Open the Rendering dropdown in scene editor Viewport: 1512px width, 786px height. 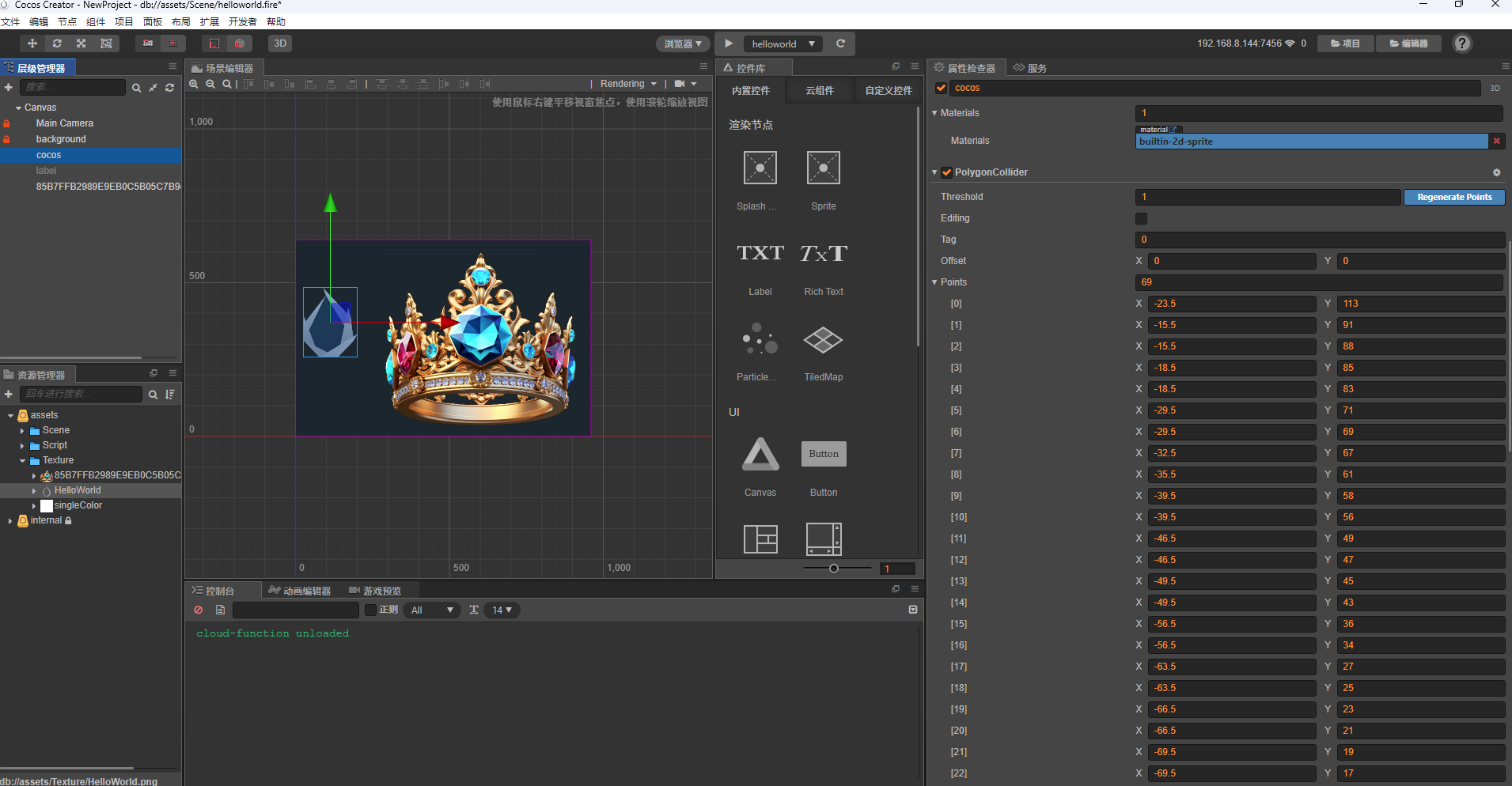coord(628,84)
